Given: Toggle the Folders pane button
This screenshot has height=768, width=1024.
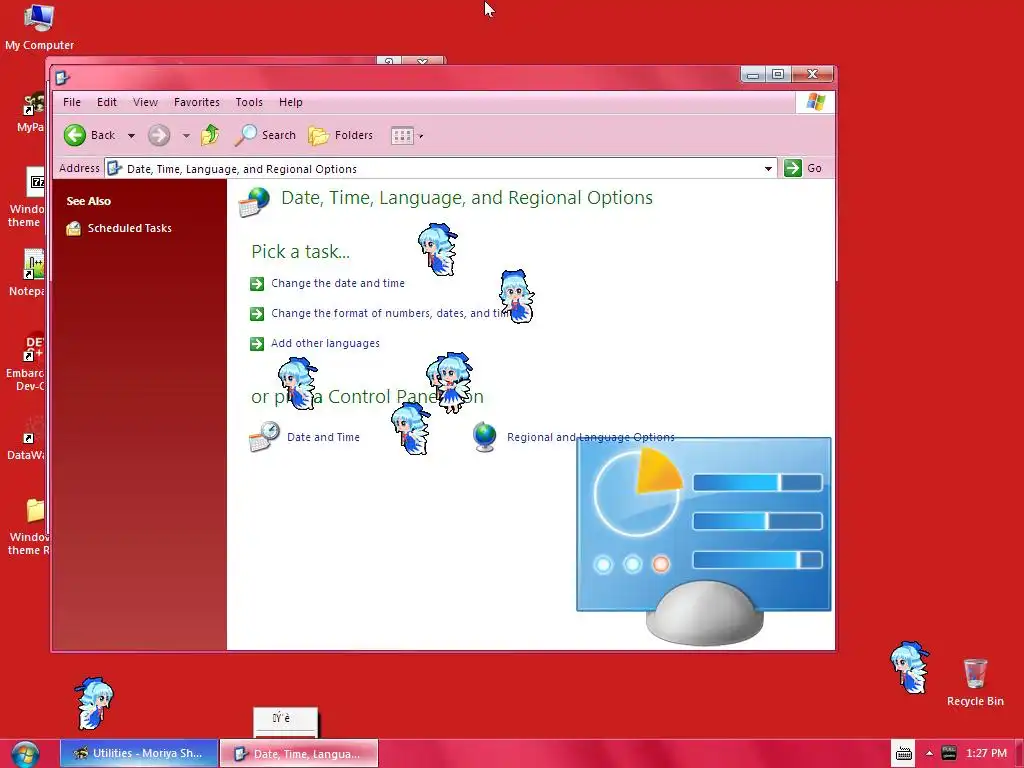Looking at the screenshot, I should [340, 135].
